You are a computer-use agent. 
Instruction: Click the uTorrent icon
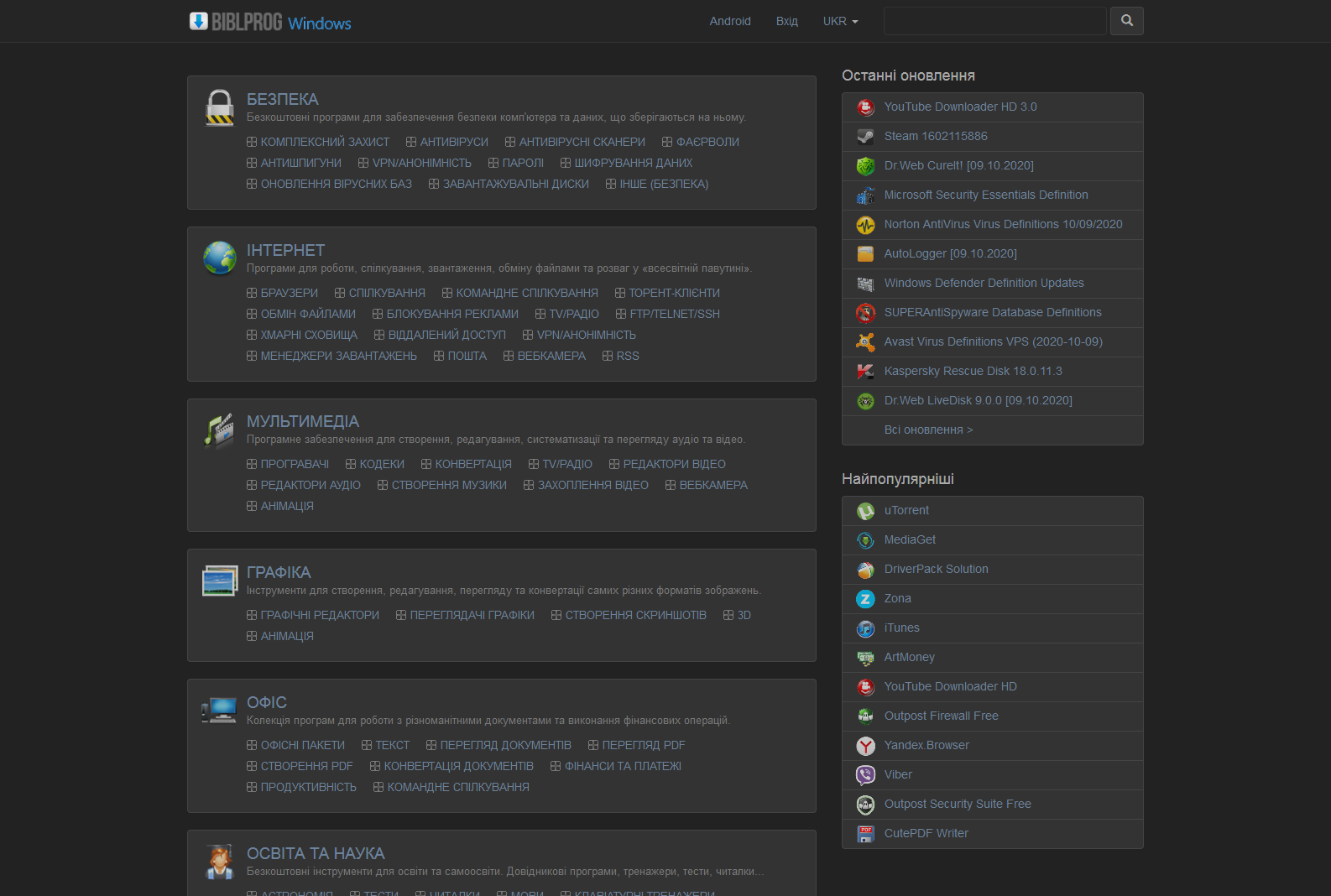point(865,511)
